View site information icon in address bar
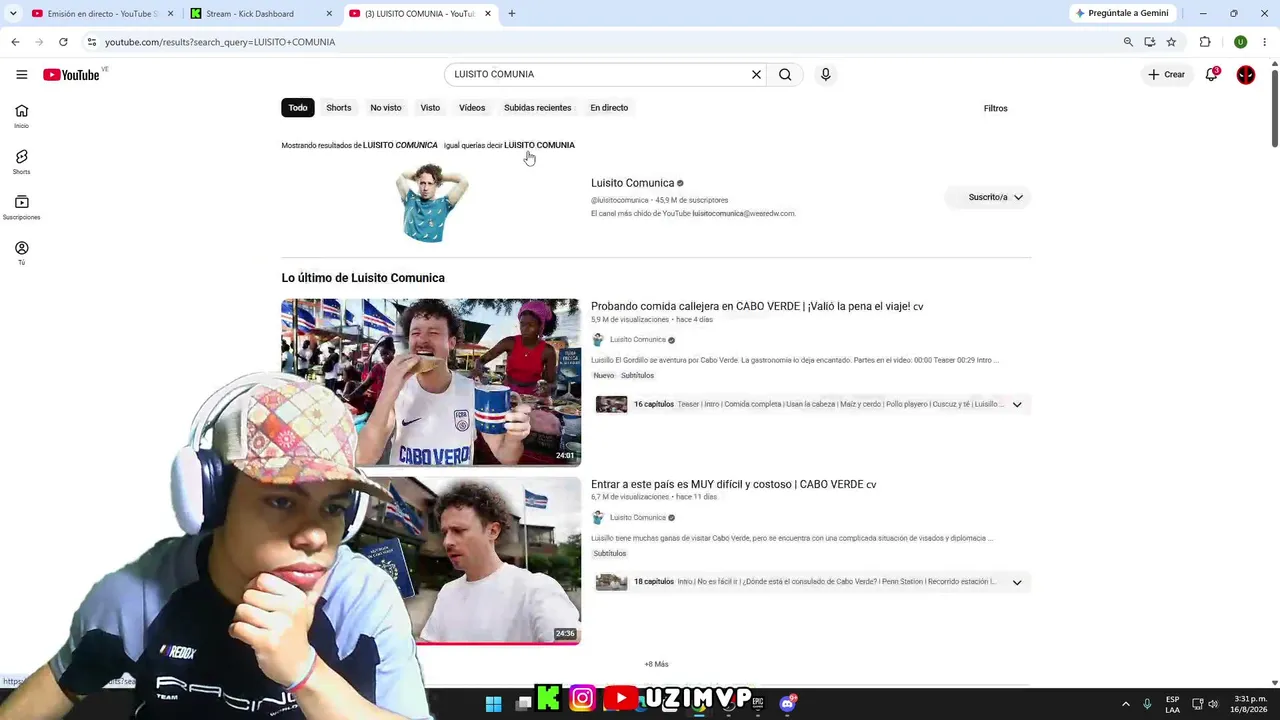1280x720 pixels. (x=92, y=42)
